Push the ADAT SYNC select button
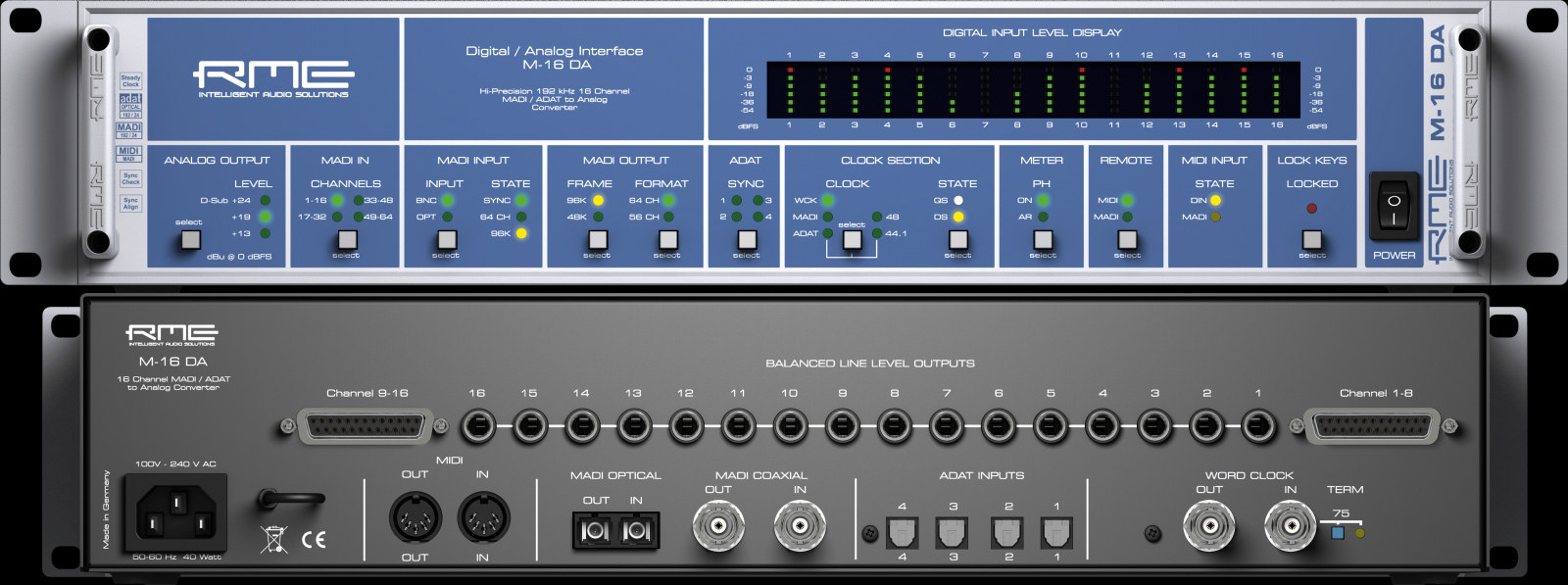1568x585 pixels. (748, 239)
